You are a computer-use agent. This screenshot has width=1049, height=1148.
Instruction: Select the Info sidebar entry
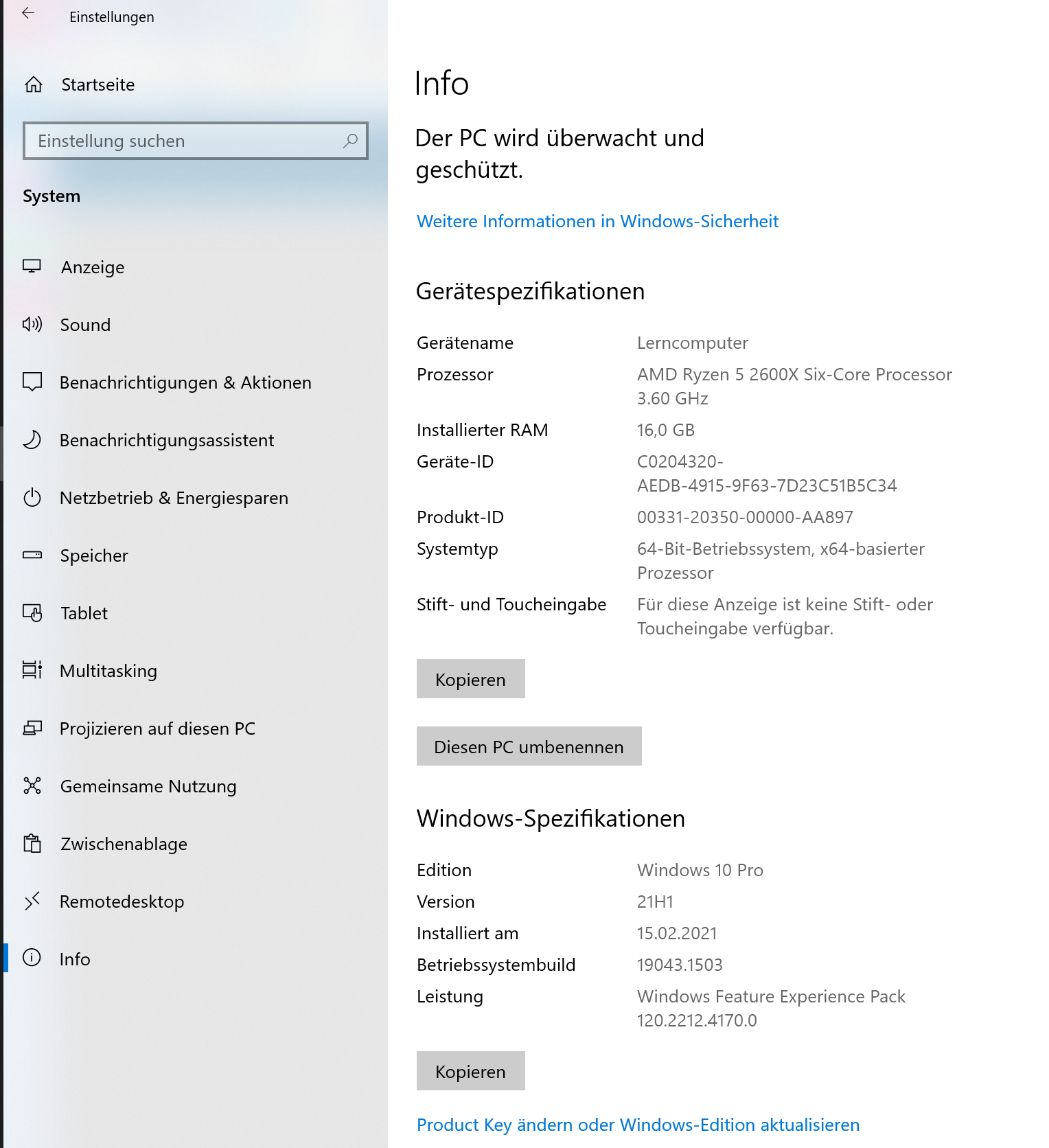pos(196,959)
